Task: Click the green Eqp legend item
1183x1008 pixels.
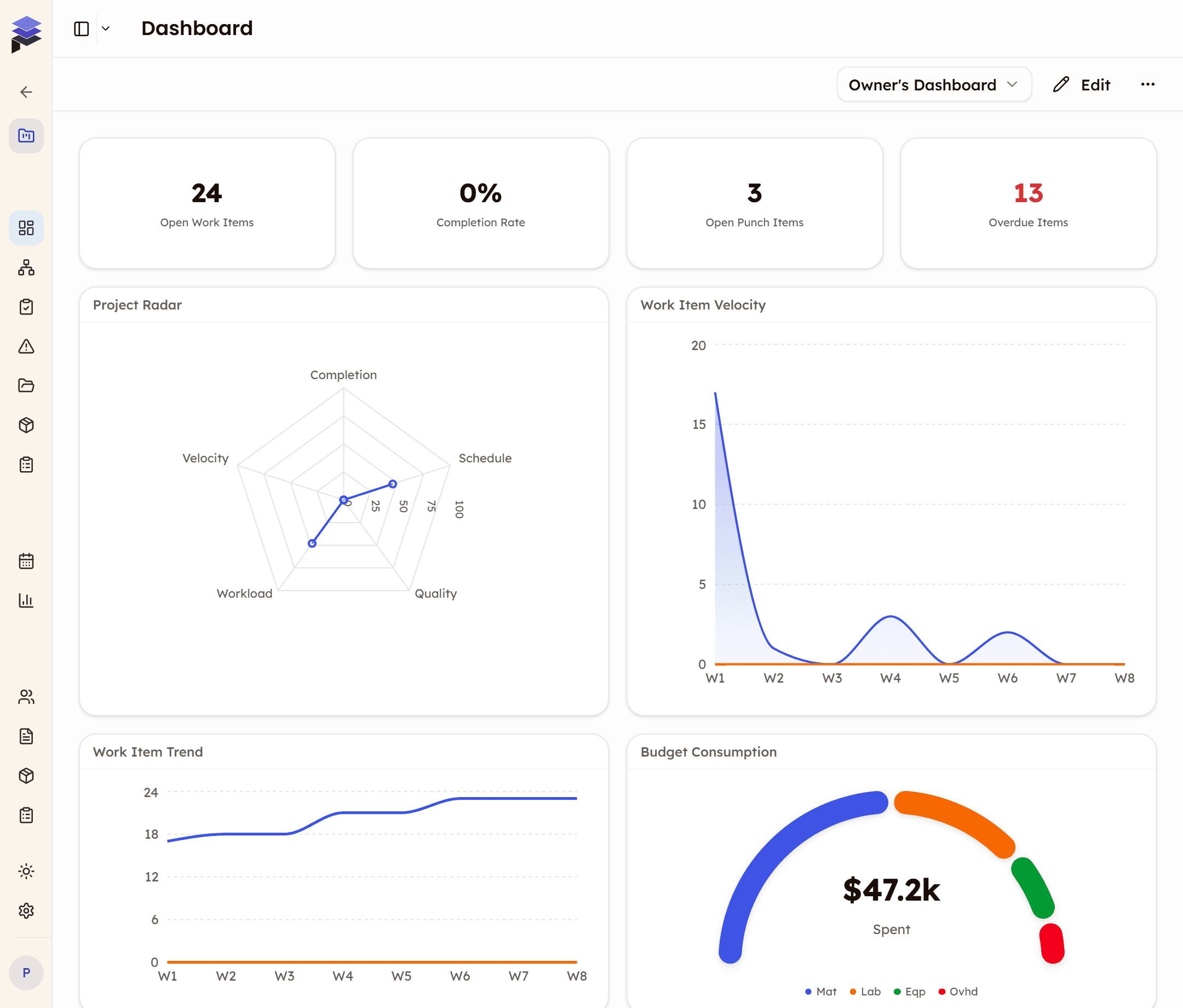Action: point(910,992)
